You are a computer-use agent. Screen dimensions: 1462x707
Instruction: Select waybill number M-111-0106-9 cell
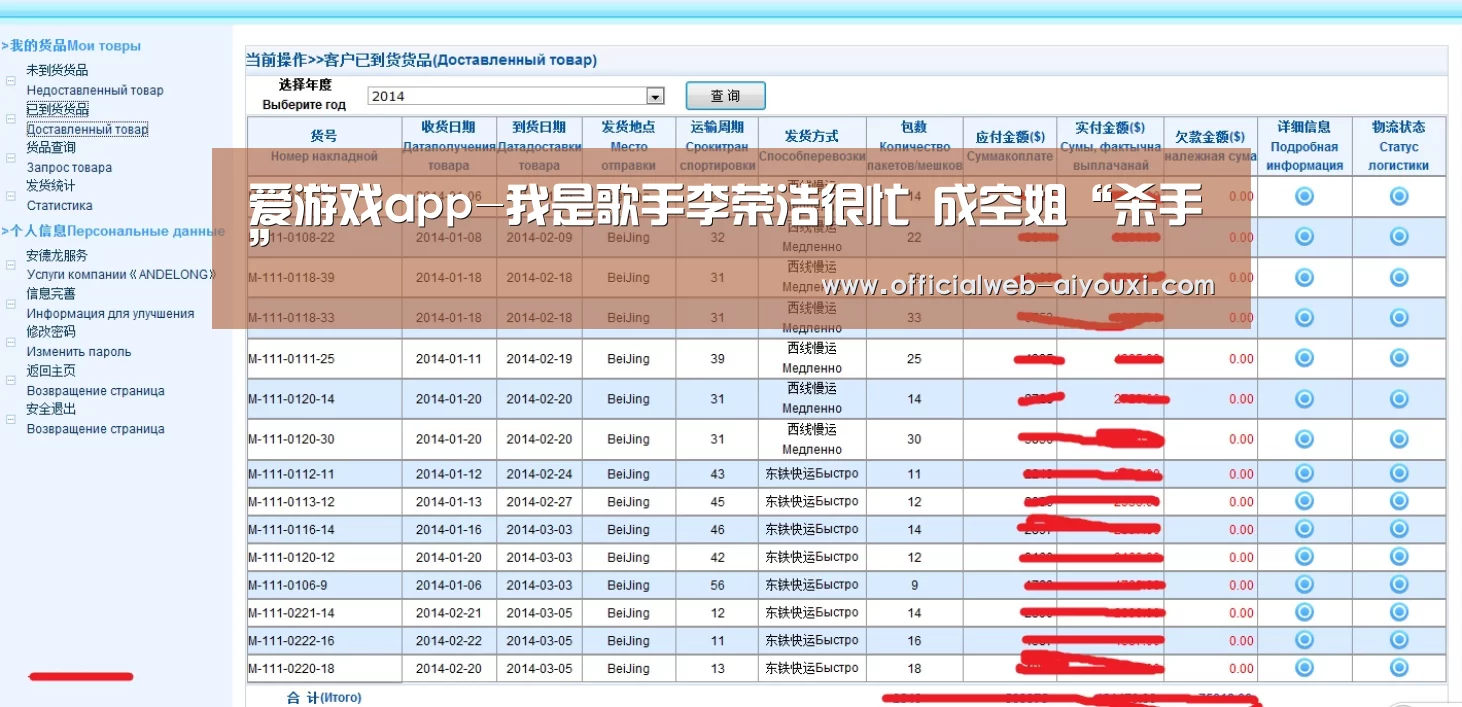coord(324,585)
